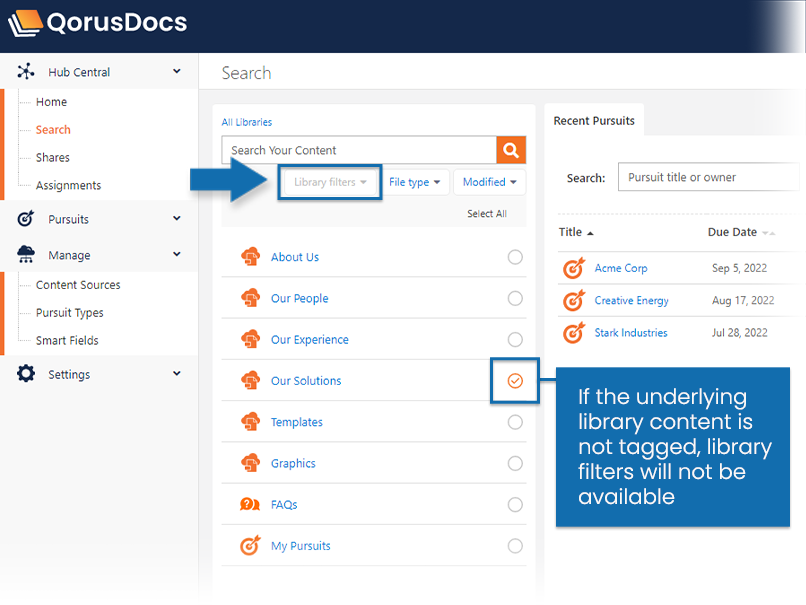806x605 pixels.
Task: Select the My Pursuits library radio button
Action: pyautogui.click(x=515, y=545)
